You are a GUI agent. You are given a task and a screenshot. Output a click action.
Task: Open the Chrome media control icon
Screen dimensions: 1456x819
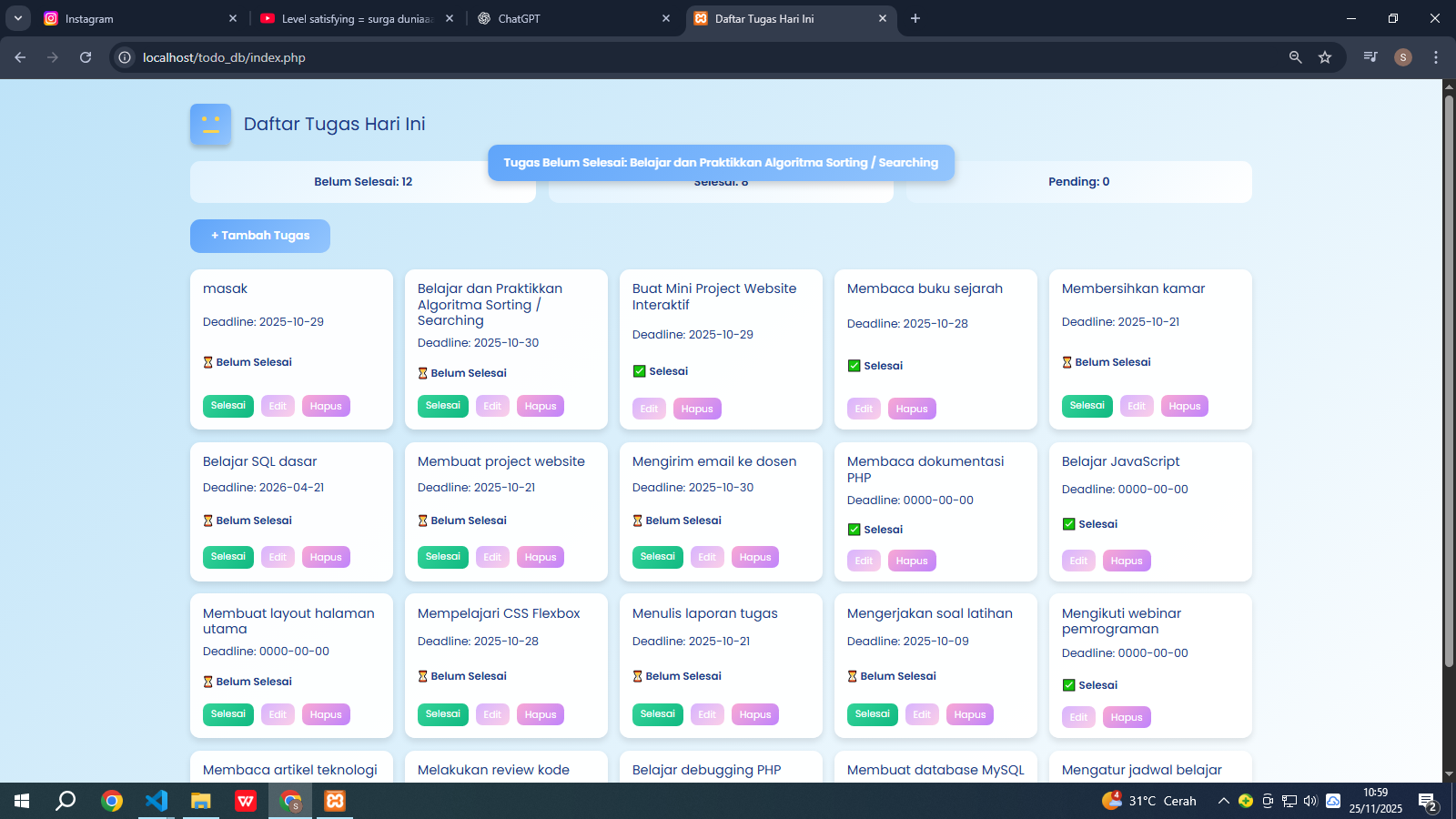coord(1370,57)
